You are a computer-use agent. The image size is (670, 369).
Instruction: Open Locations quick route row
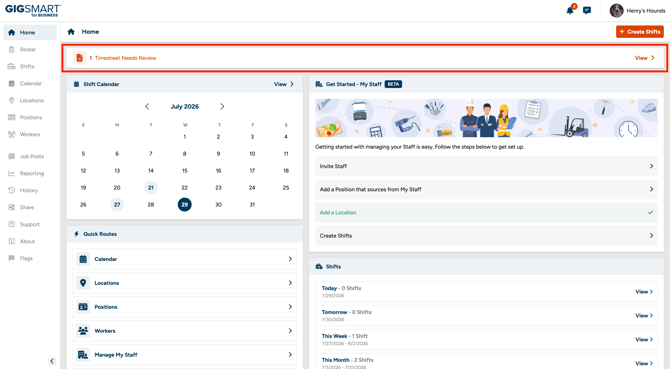tap(185, 283)
